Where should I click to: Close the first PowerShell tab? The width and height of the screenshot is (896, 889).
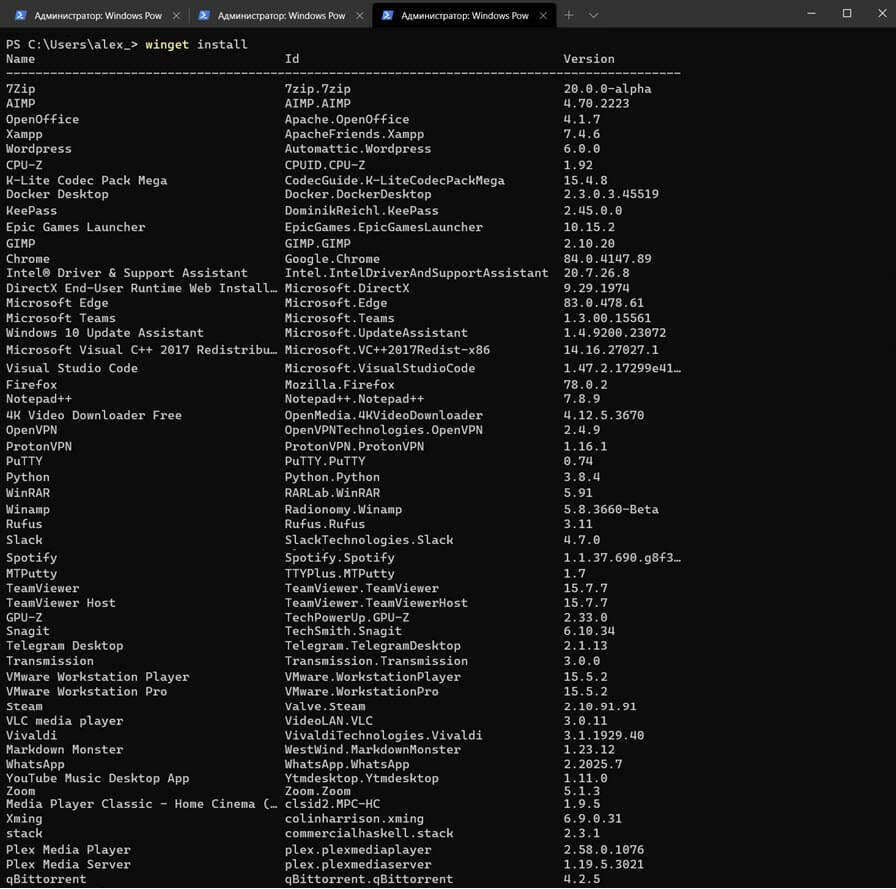pyautogui.click(x=176, y=16)
